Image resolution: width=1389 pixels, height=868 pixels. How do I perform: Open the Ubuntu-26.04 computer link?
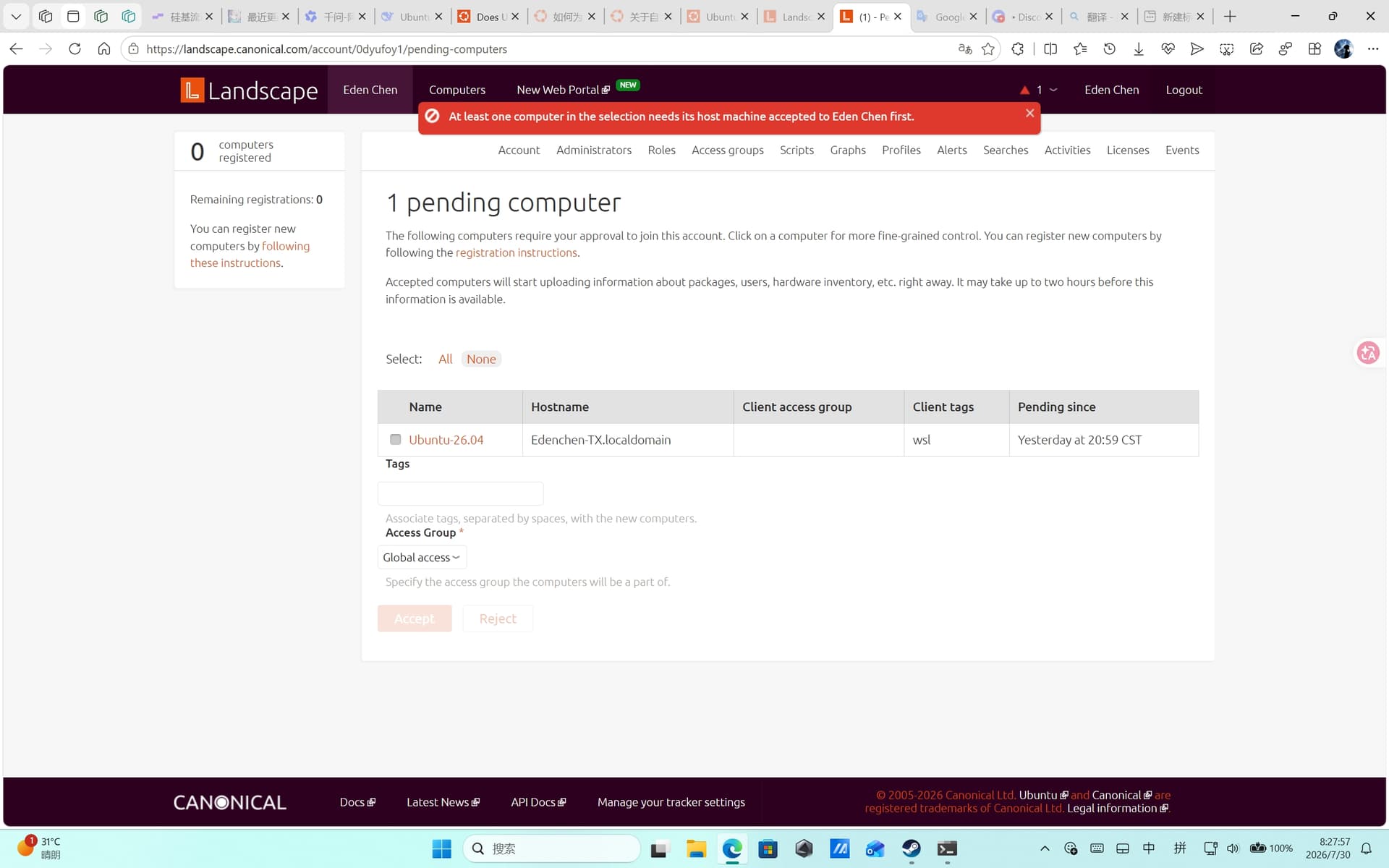[x=446, y=440]
